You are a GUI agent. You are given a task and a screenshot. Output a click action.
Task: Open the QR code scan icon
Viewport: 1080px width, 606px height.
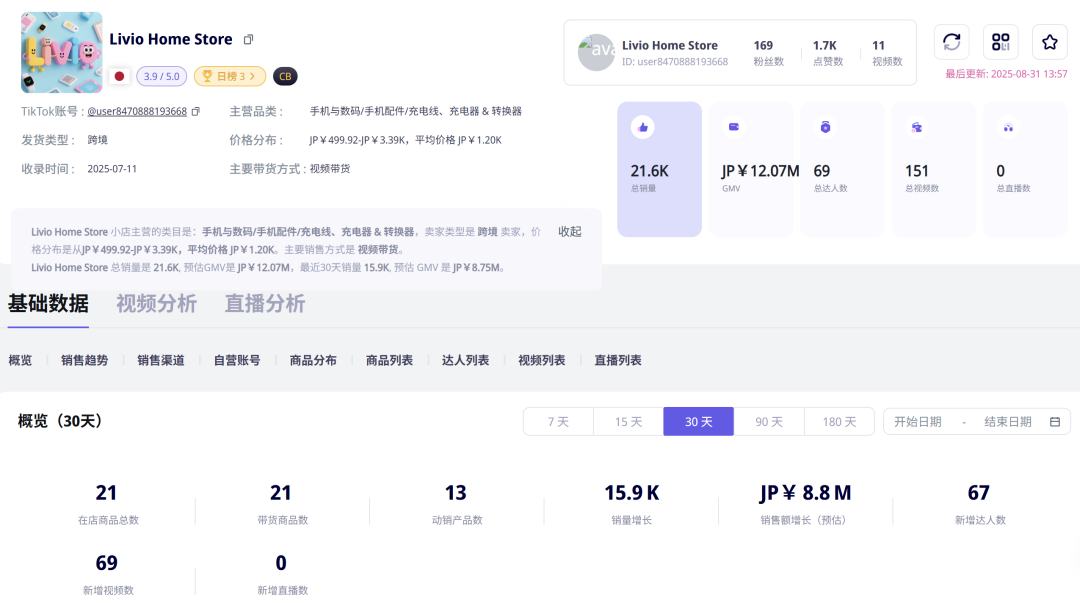1000,42
